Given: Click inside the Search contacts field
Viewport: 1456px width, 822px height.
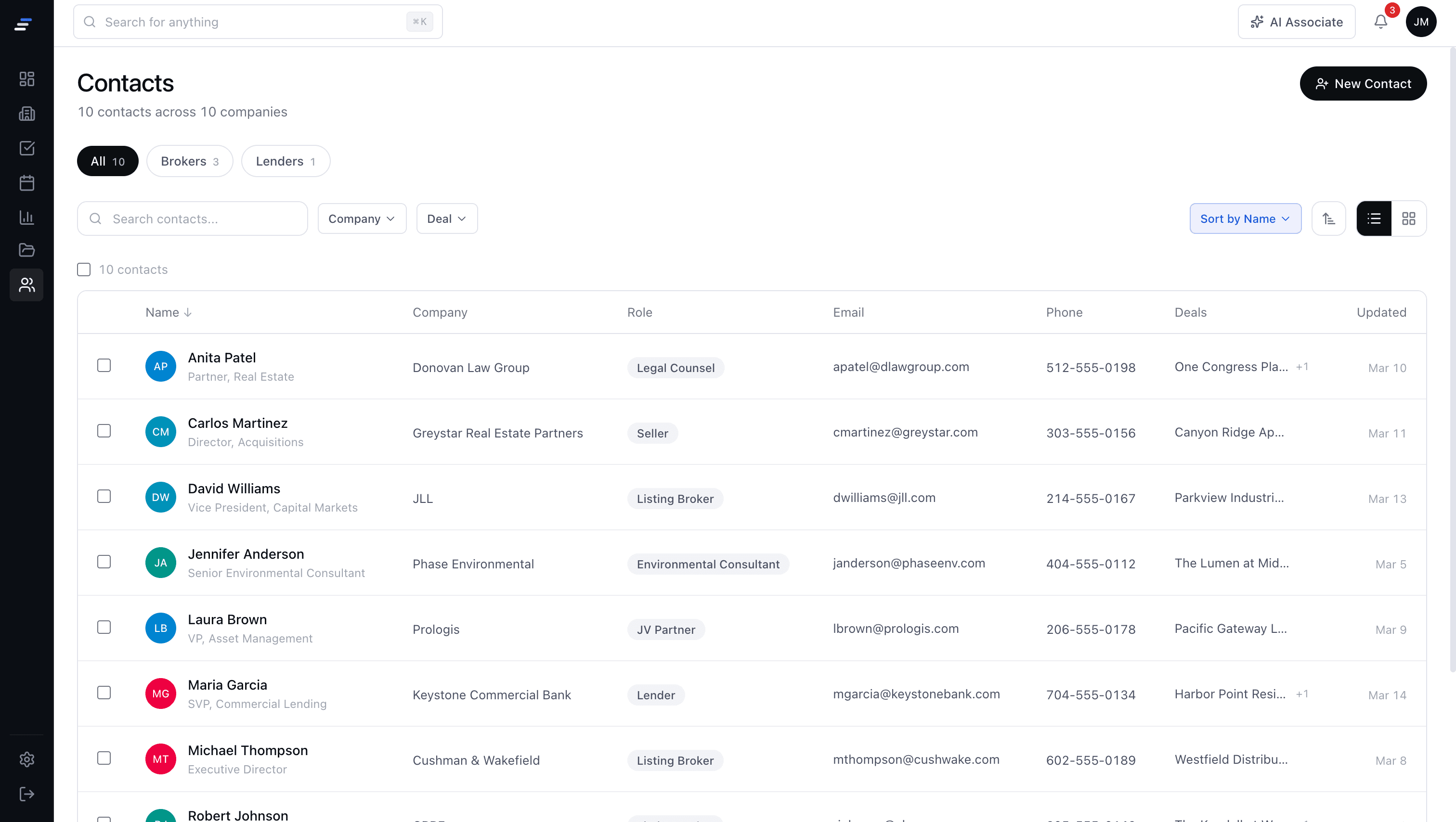Looking at the screenshot, I should click(x=192, y=218).
